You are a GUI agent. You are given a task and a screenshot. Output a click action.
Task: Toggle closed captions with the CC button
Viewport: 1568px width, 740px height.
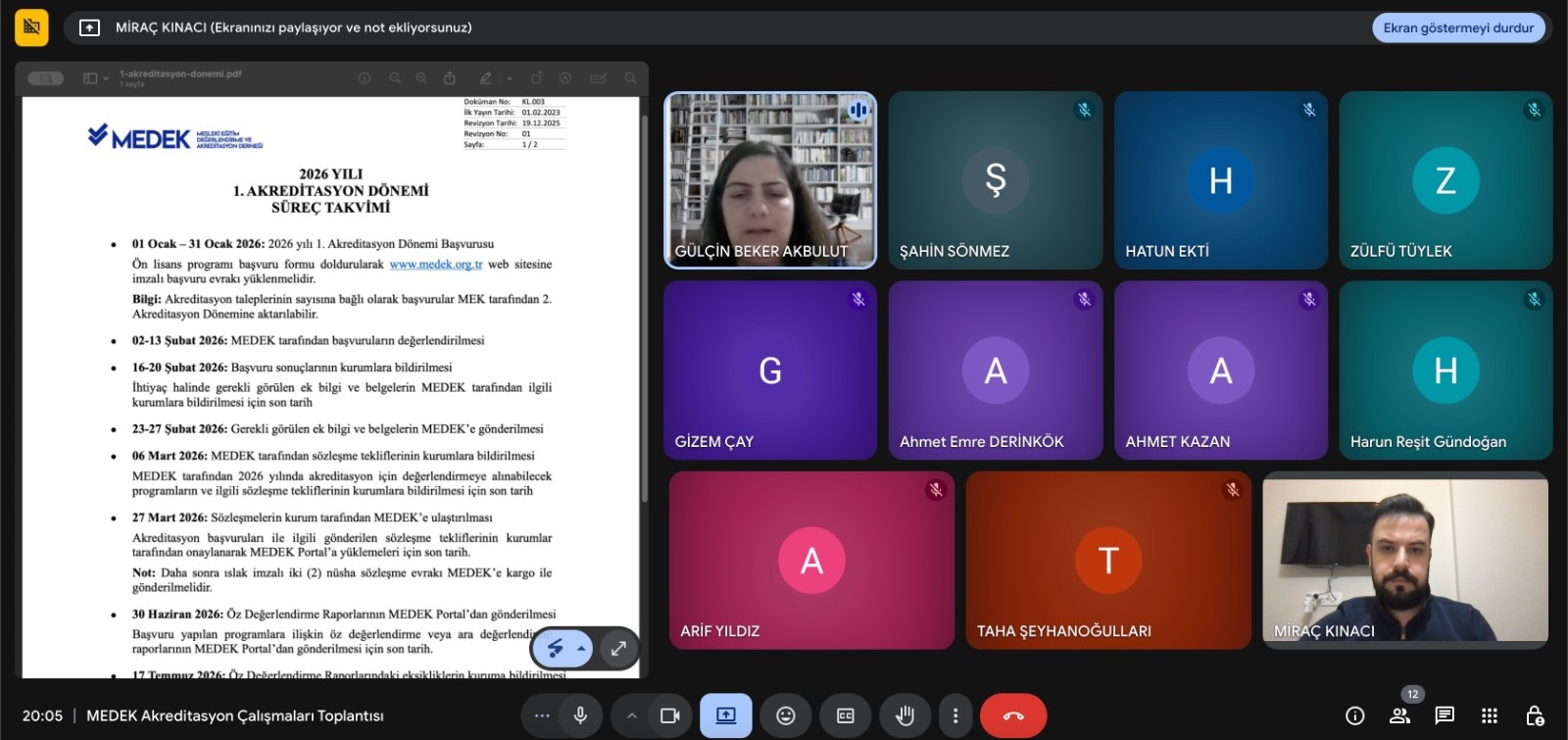(845, 715)
